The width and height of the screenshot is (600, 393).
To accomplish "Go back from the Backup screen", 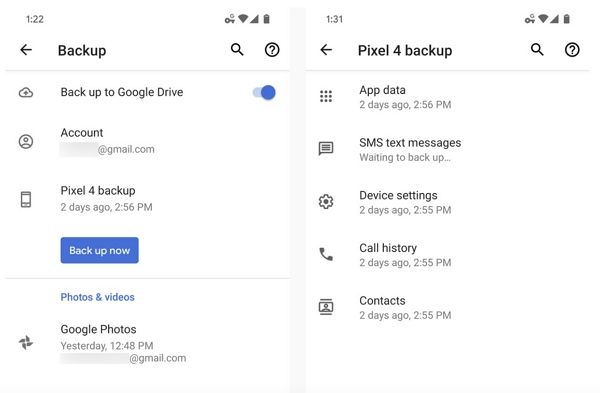I will [x=26, y=50].
